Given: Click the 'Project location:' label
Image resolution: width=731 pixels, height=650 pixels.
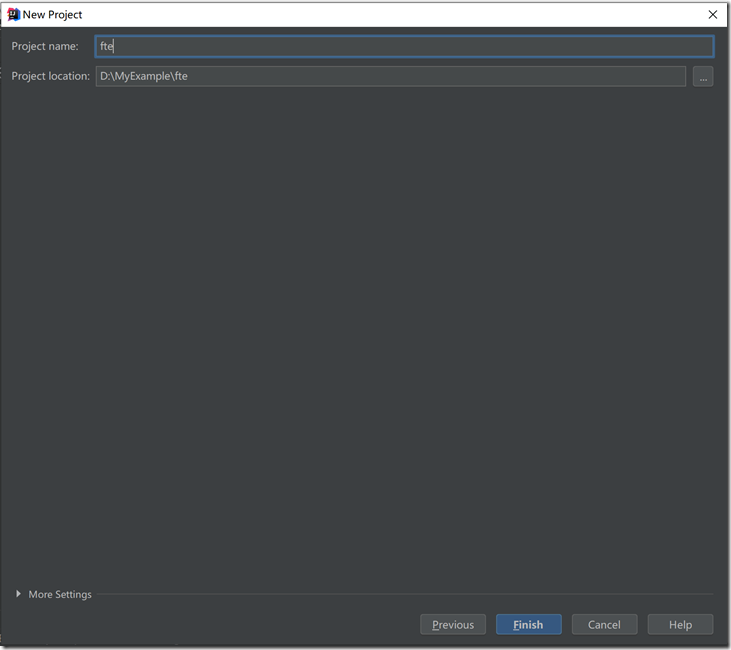Looking at the screenshot, I should [x=50, y=76].
